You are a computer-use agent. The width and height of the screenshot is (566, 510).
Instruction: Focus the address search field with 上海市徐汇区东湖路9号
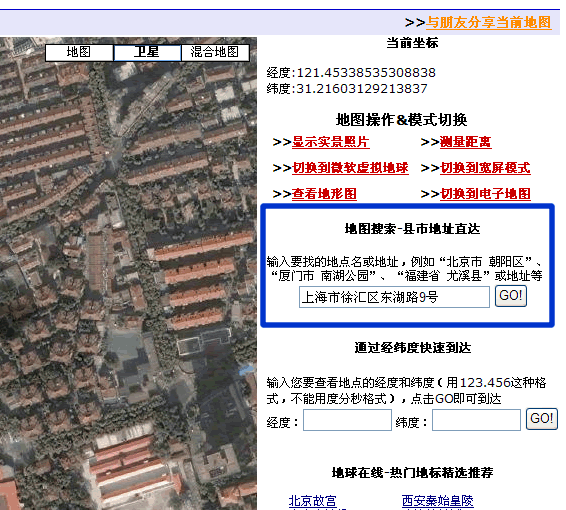point(394,297)
